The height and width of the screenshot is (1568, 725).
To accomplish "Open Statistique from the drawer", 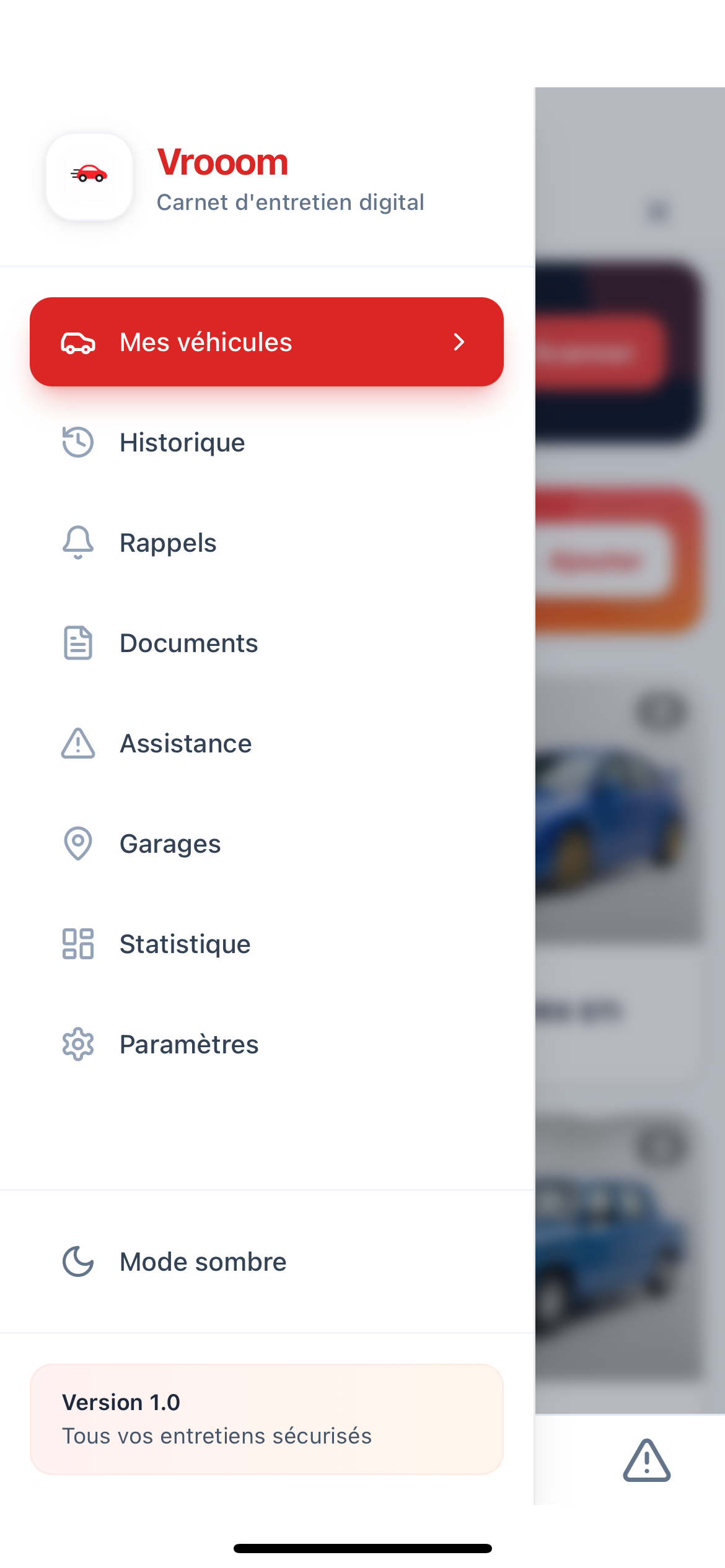I will click(185, 944).
